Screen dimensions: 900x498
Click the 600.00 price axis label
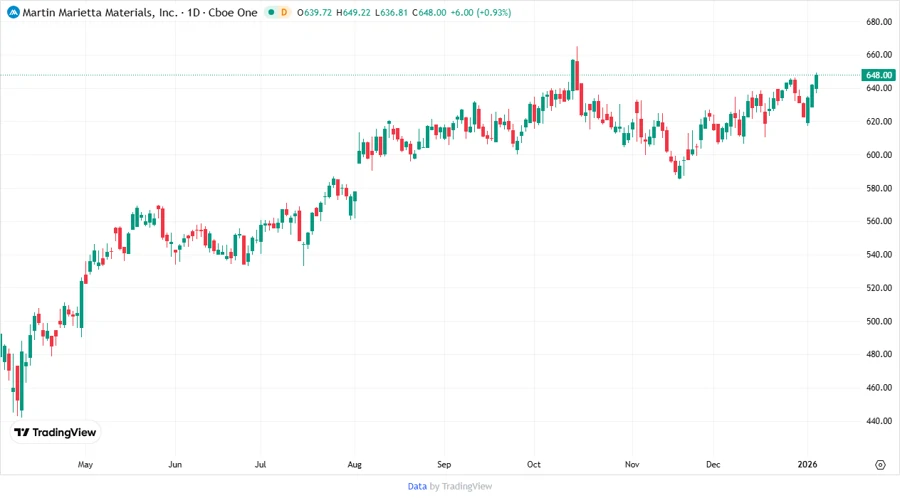click(879, 154)
